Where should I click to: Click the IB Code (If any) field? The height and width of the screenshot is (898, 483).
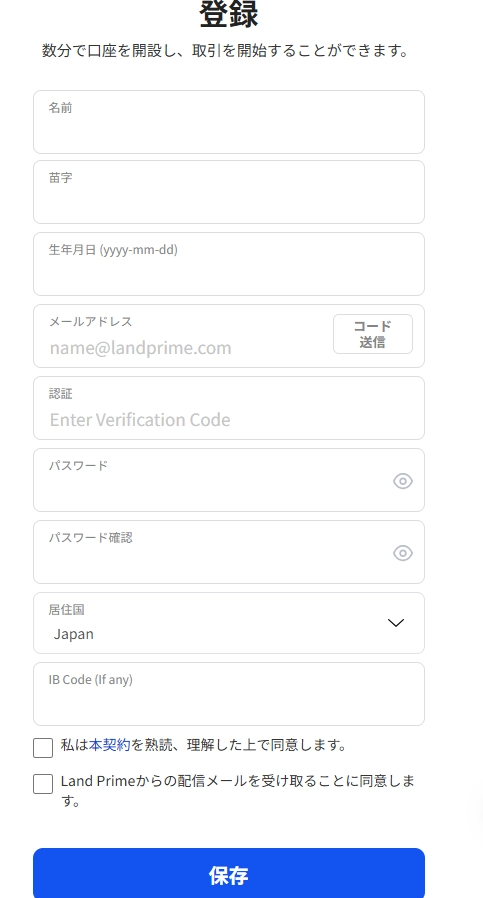click(229, 694)
